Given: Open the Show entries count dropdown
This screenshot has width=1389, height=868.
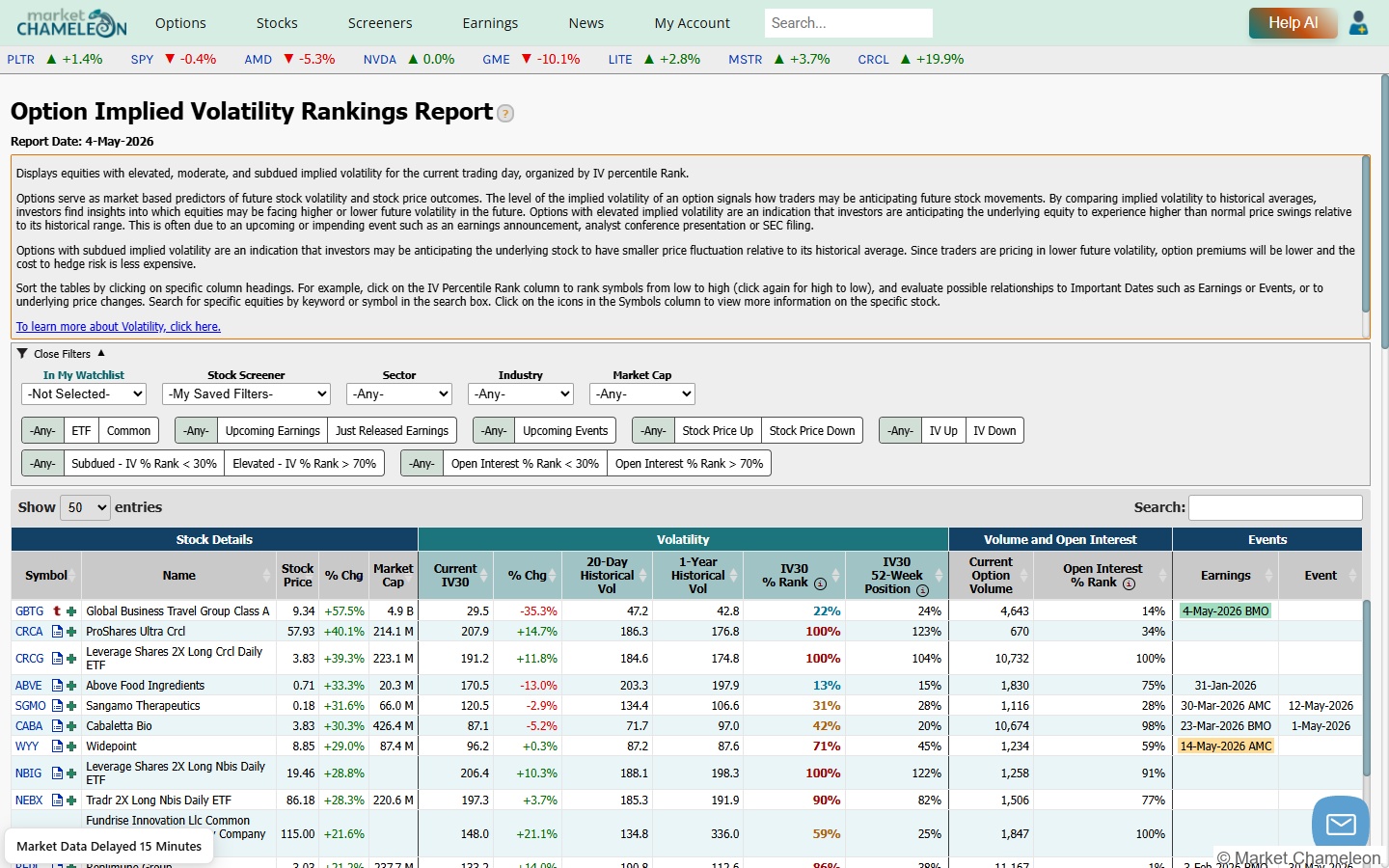Looking at the screenshot, I should click(85, 507).
